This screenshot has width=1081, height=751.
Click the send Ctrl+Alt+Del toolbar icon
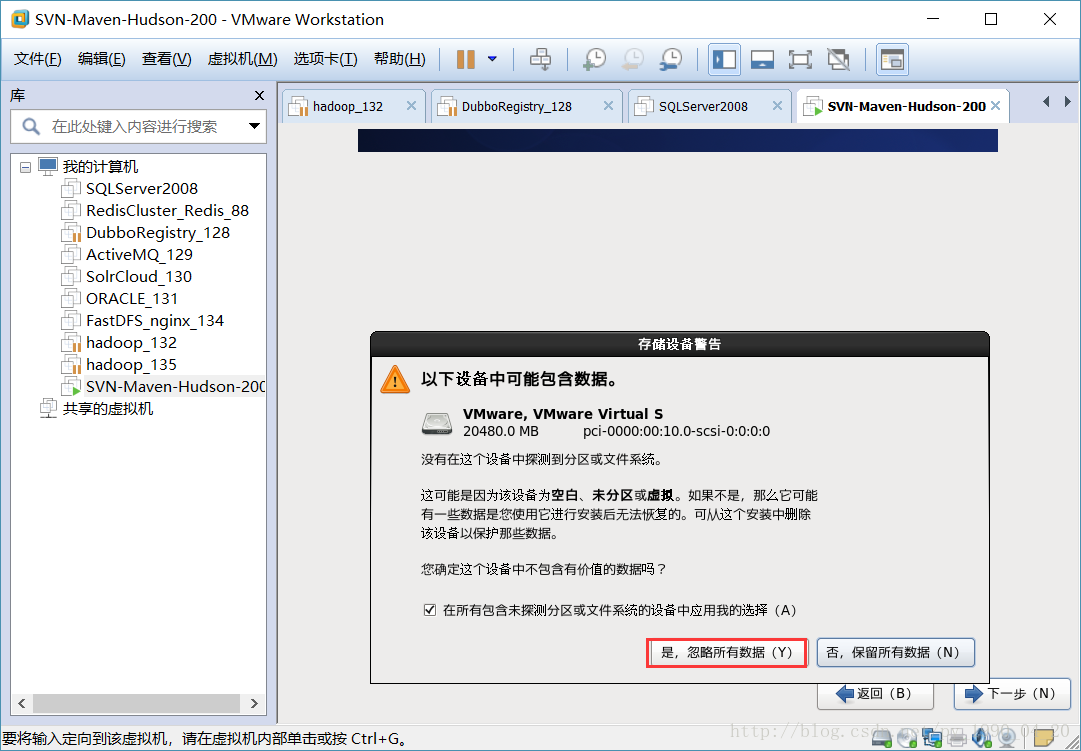click(540, 59)
